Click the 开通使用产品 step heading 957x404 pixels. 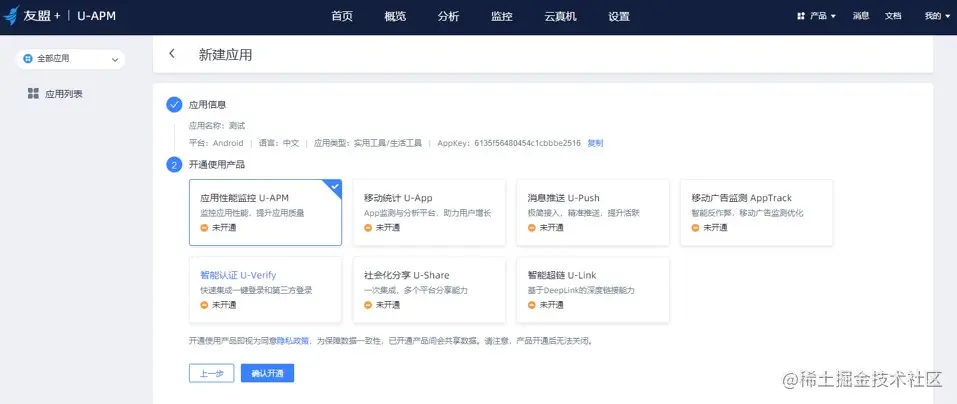click(217, 165)
